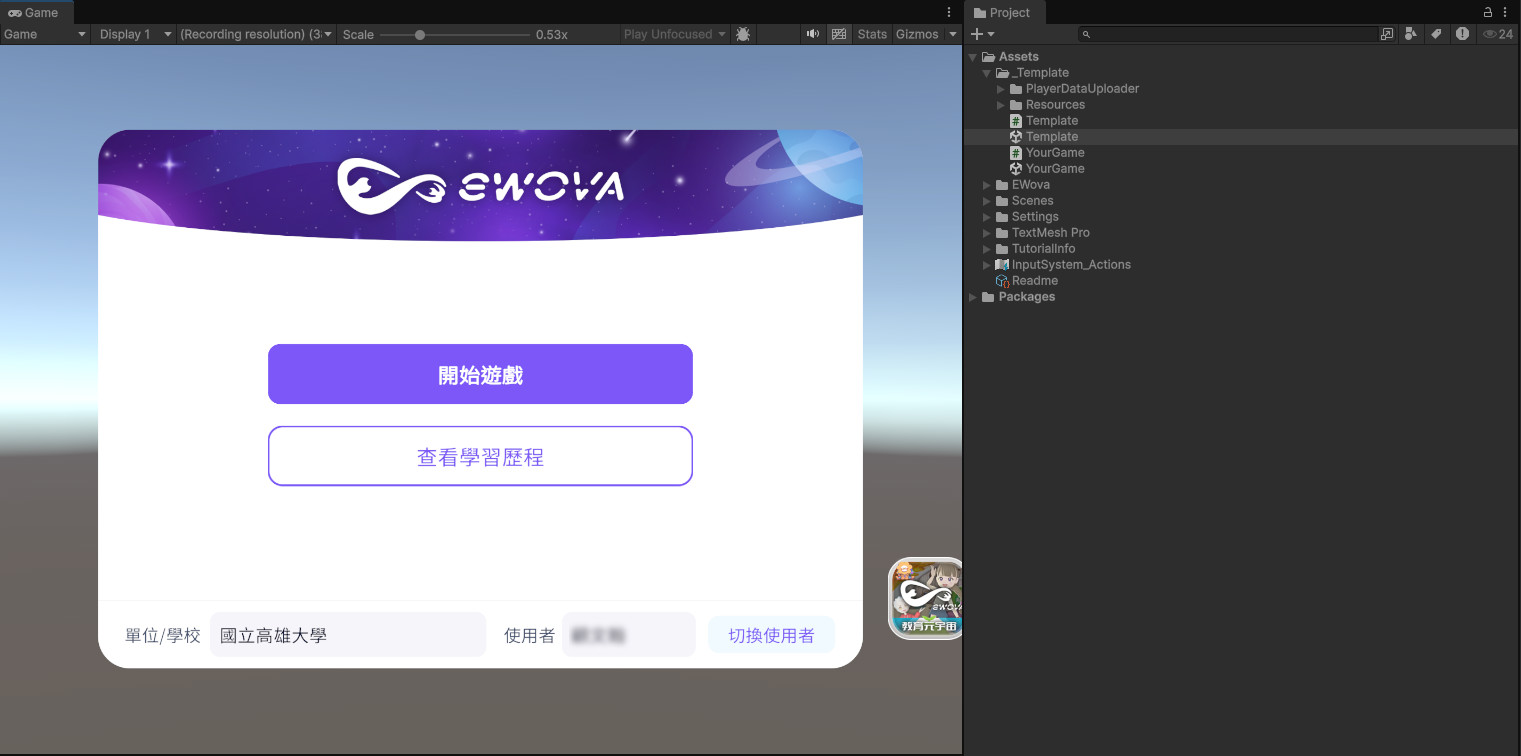Open the Display 1 dropdown

pyautogui.click(x=135, y=34)
